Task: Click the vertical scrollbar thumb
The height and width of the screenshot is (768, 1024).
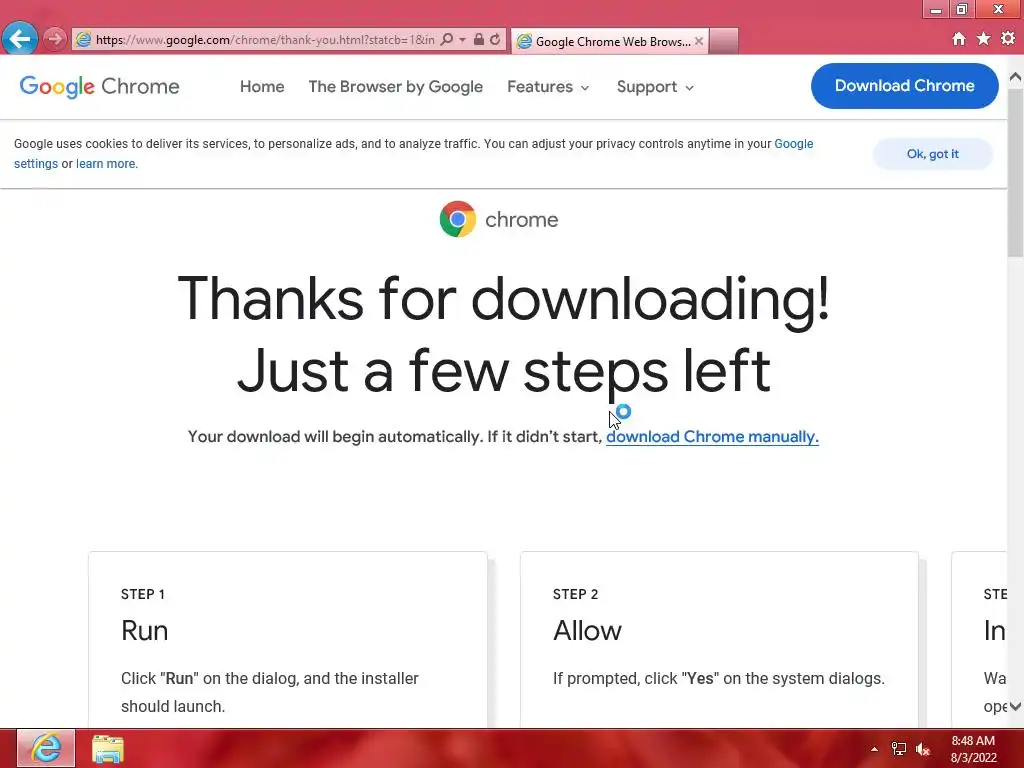Action: click(x=1016, y=173)
